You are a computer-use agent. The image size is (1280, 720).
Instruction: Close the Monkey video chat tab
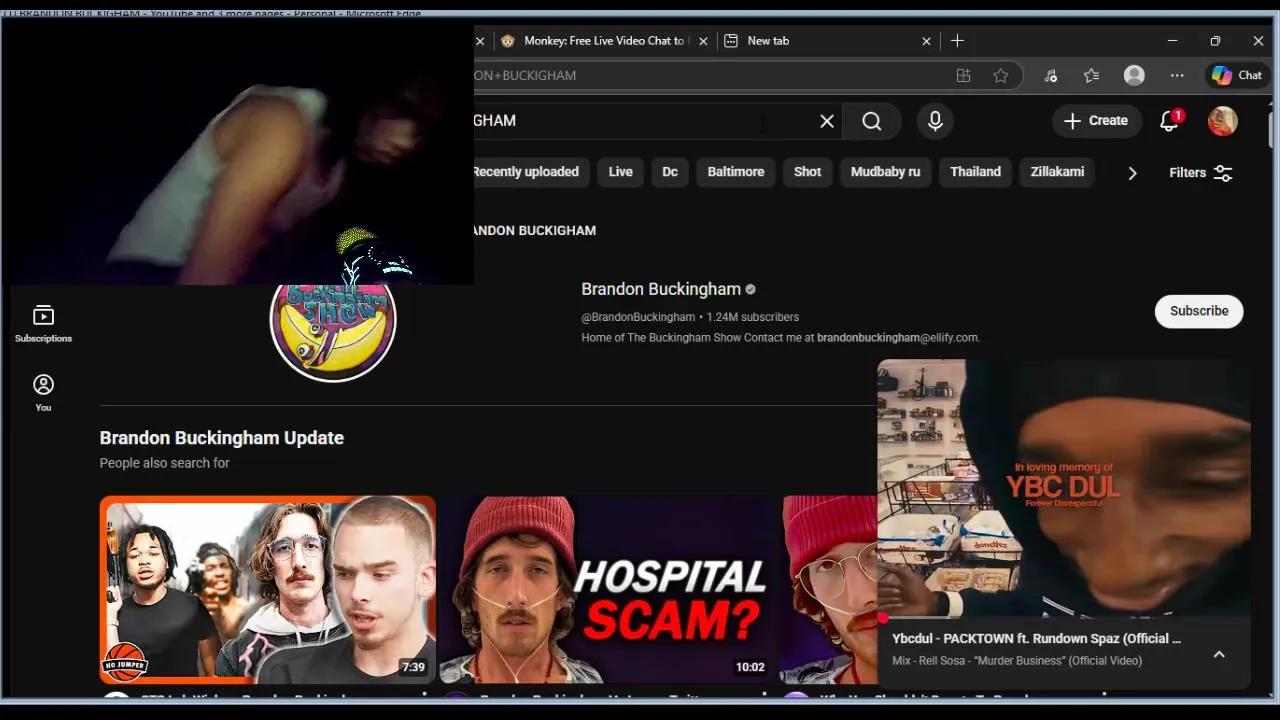tap(703, 41)
